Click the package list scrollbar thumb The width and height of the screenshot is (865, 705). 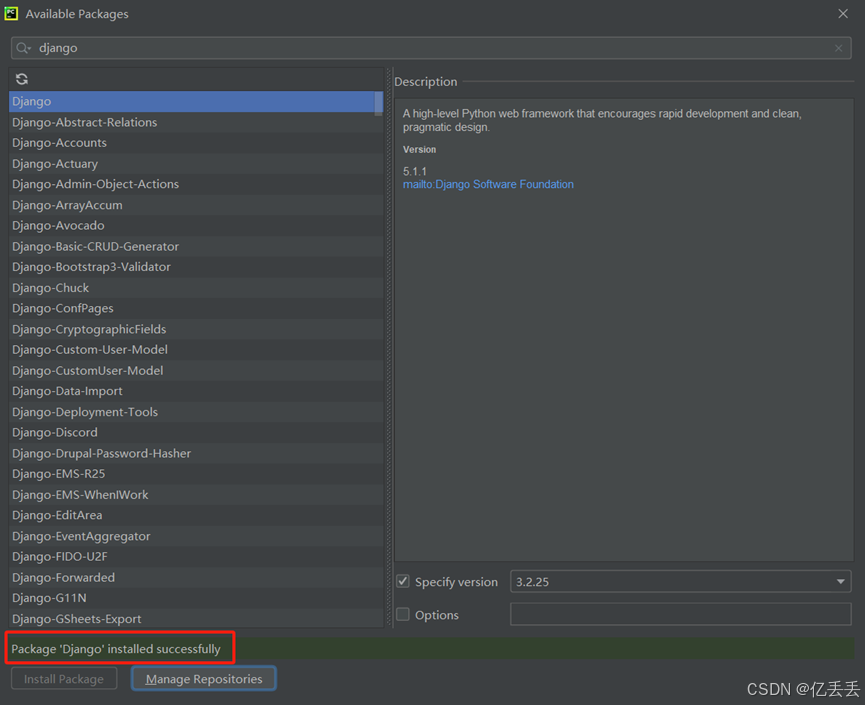(x=378, y=103)
